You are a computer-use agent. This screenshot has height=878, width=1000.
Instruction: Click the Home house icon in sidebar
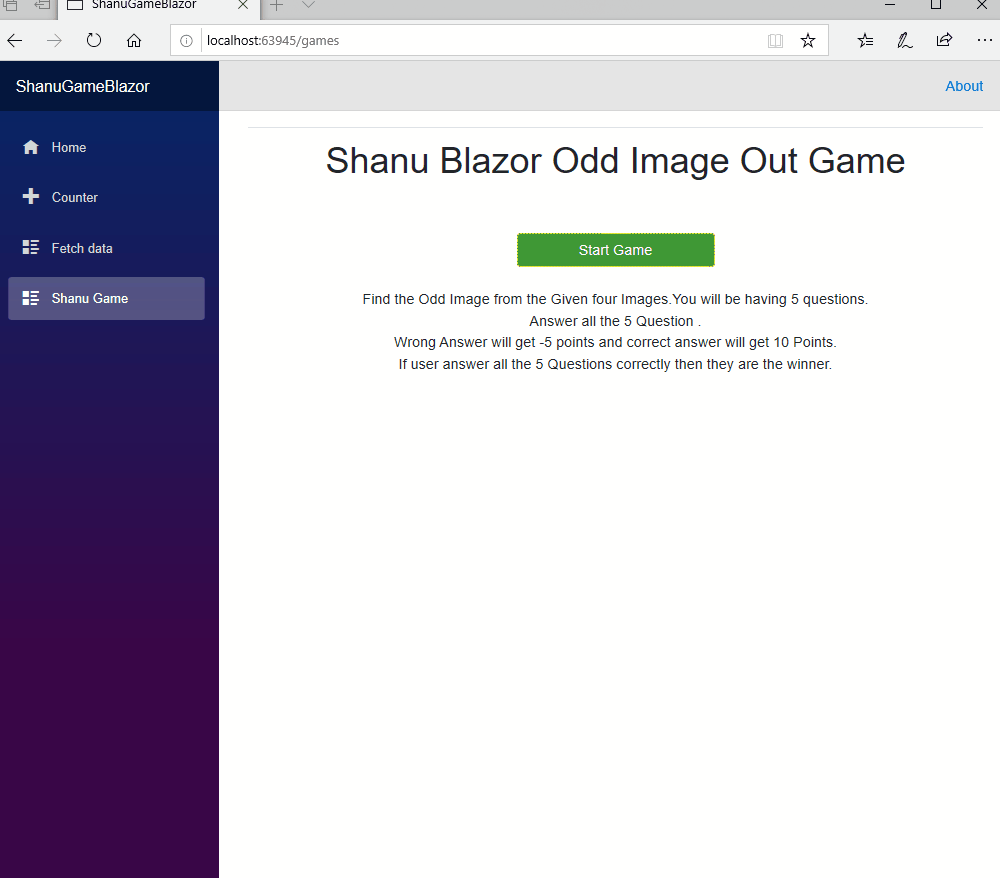(x=31, y=147)
